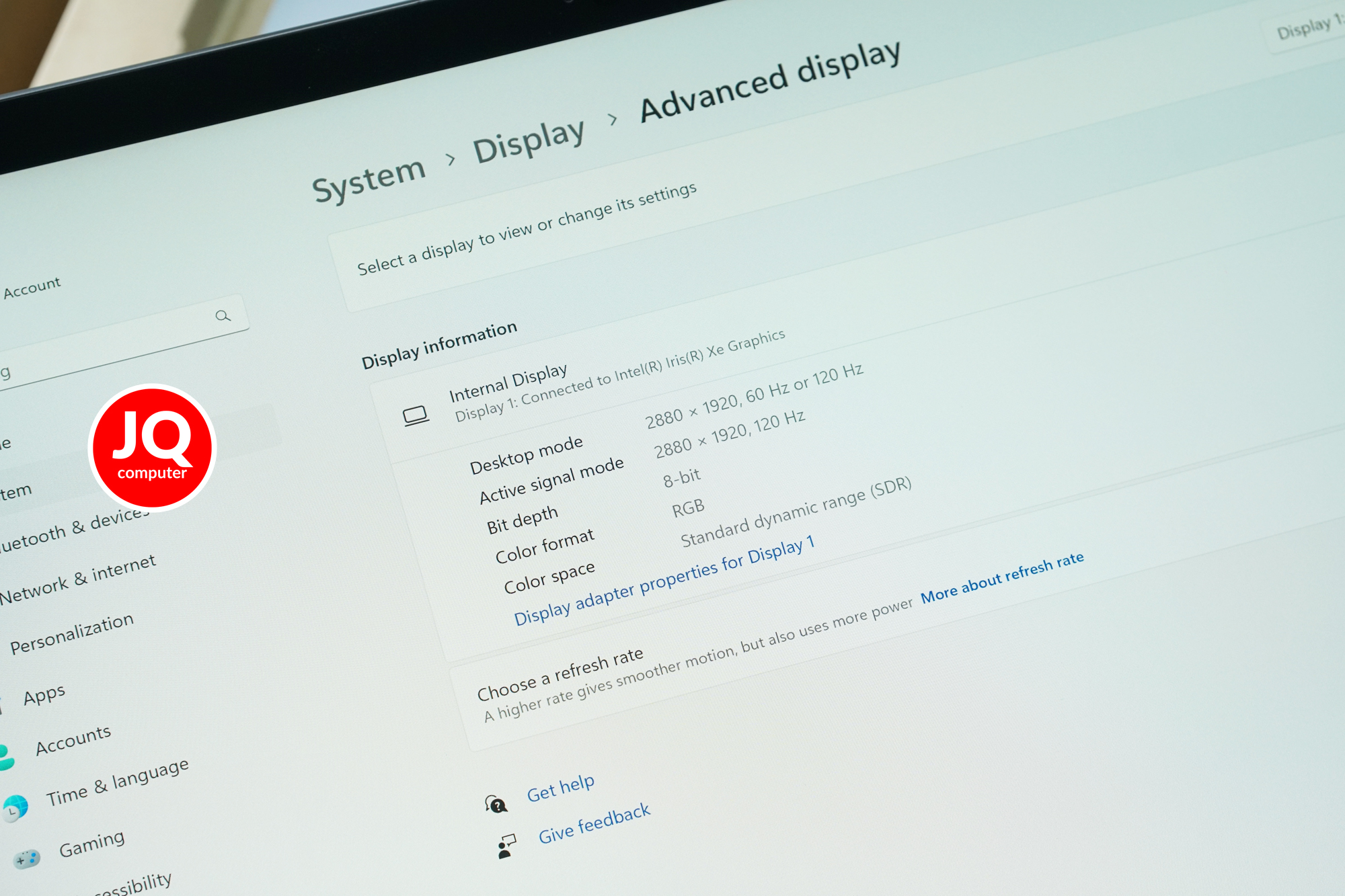Click the RGB color format value
Image resolution: width=1345 pixels, height=896 pixels.
click(688, 508)
